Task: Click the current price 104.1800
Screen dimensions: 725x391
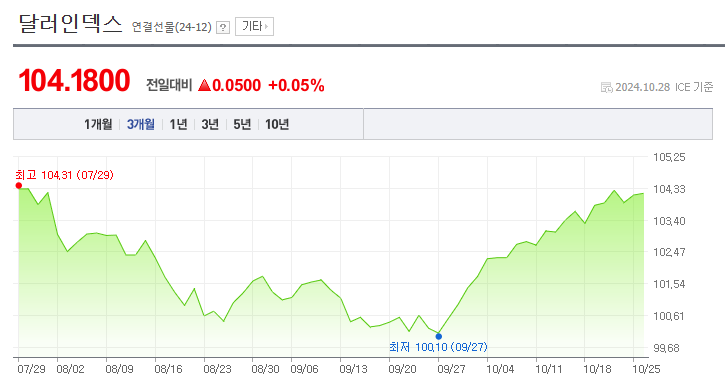Action: pos(74,81)
